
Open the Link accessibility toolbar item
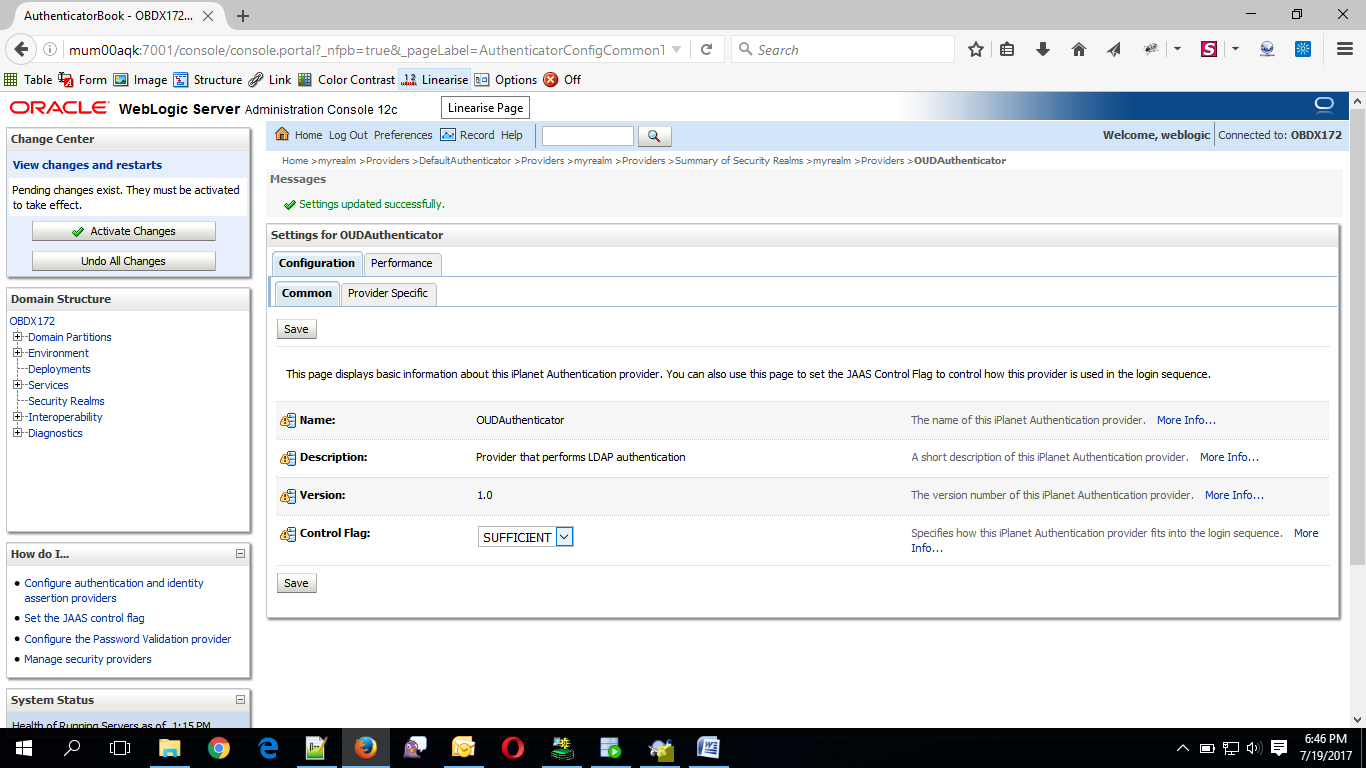click(x=270, y=80)
